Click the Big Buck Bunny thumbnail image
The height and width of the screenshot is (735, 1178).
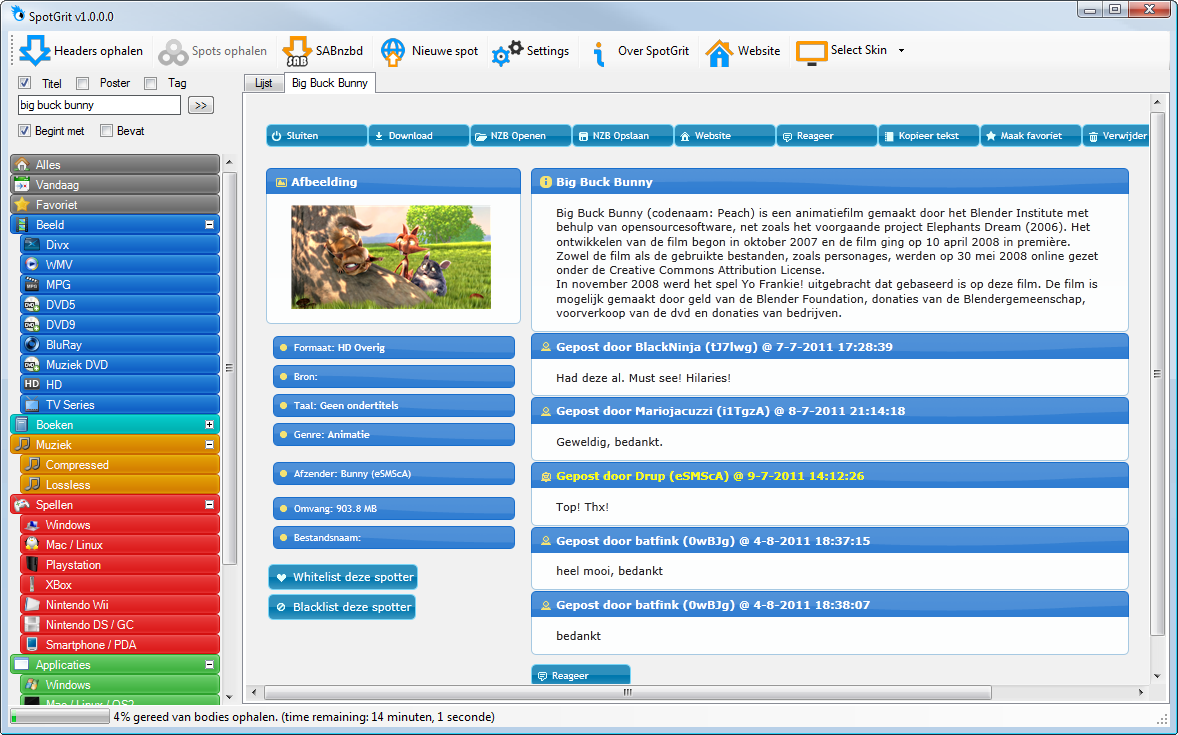[x=391, y=257]
